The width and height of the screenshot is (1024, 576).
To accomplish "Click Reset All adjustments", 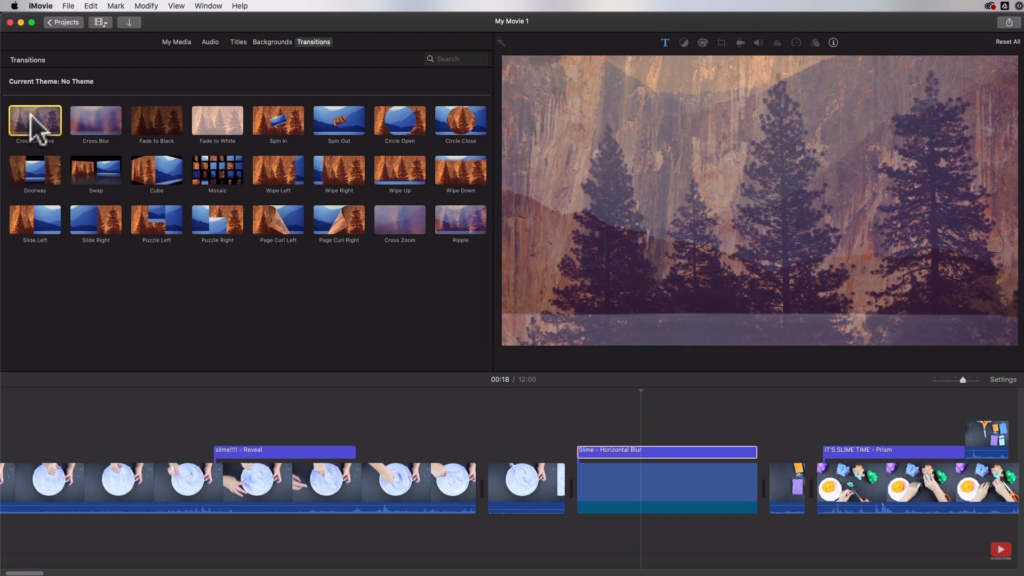I will 1008,42.
